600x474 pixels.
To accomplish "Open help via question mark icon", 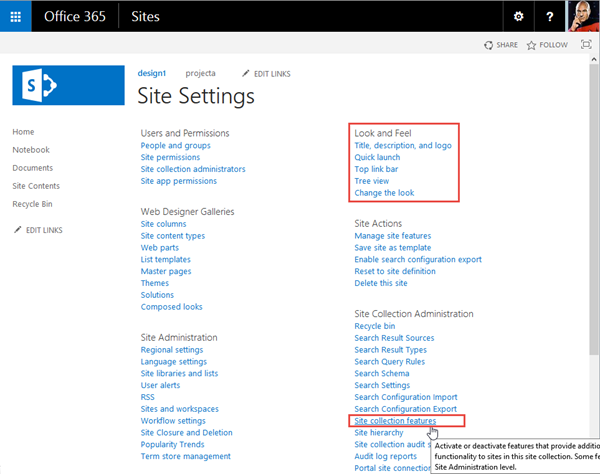I will pyautogui.click(x=550, y=16).
